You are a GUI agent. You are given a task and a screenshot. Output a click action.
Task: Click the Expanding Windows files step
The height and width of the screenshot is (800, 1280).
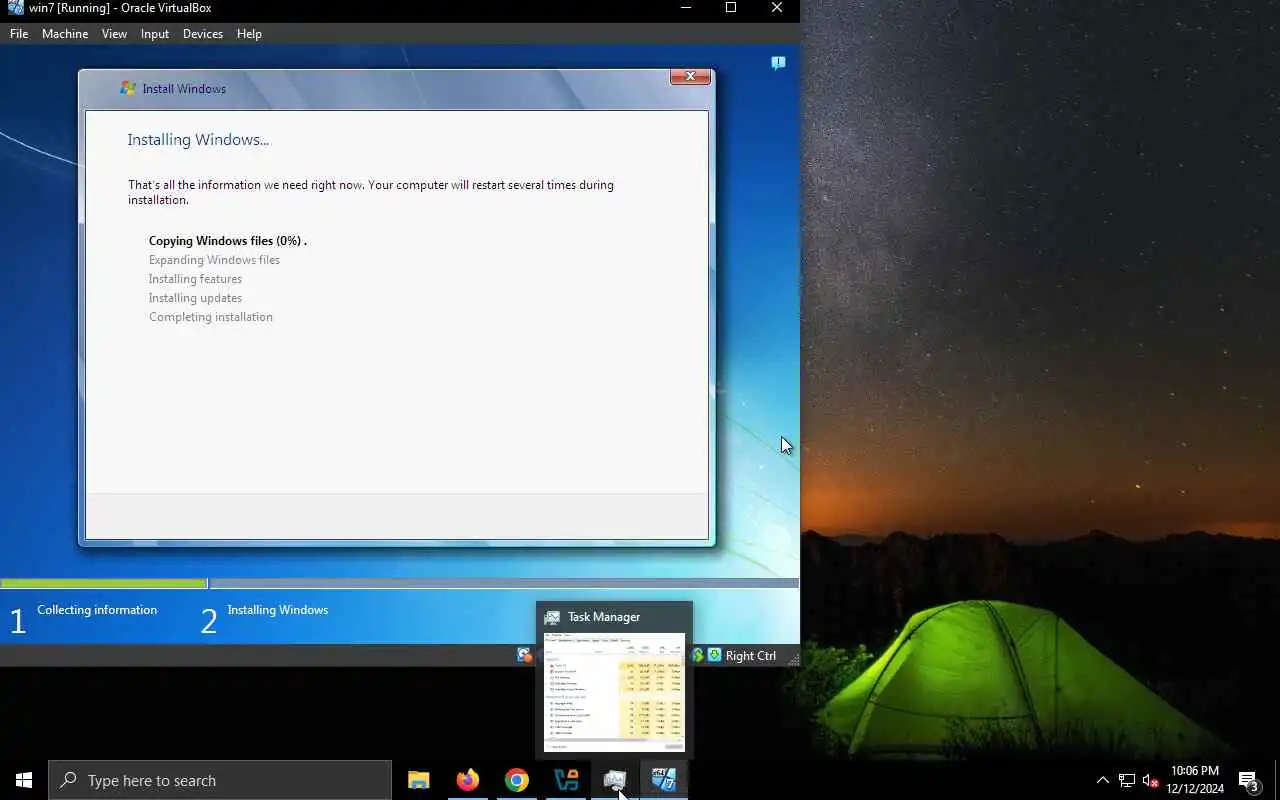click(x=214, y=260)
